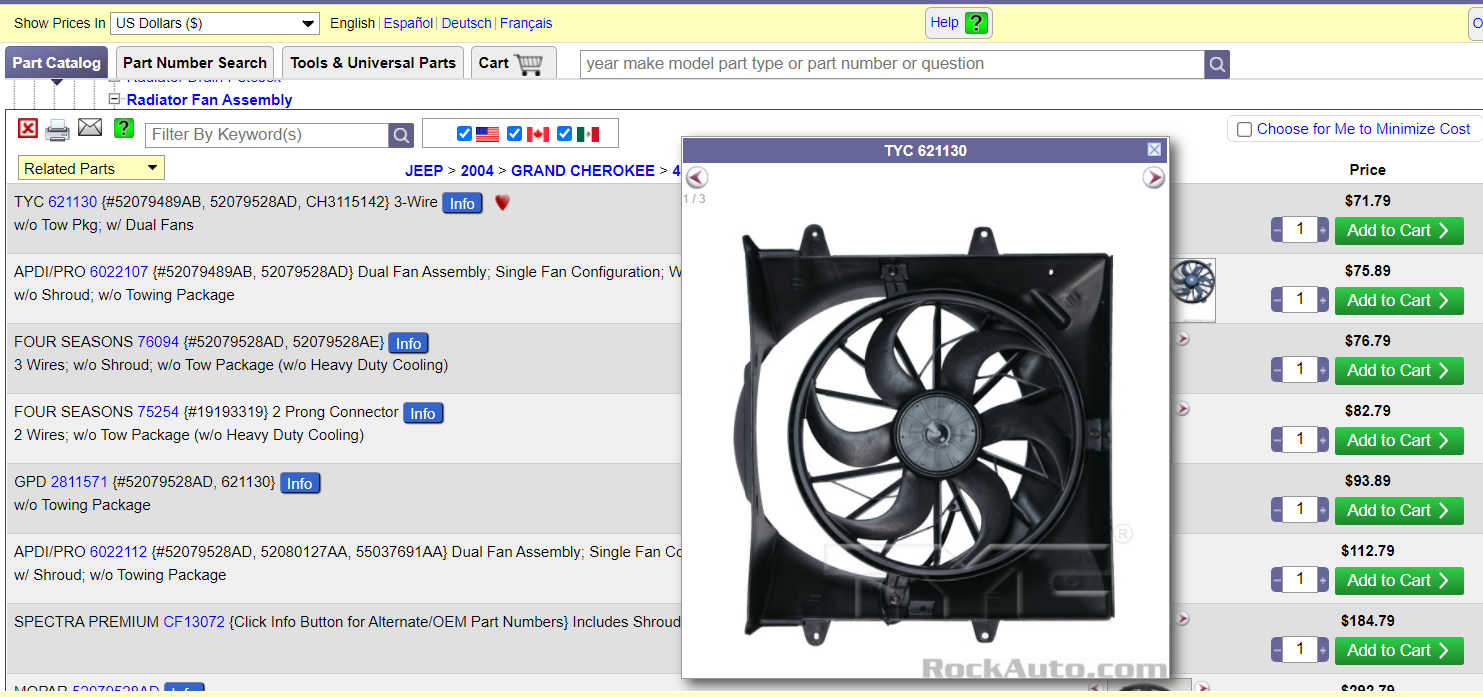Open Info for TYC 621130
1483x697 pixels.
point(462,203)
